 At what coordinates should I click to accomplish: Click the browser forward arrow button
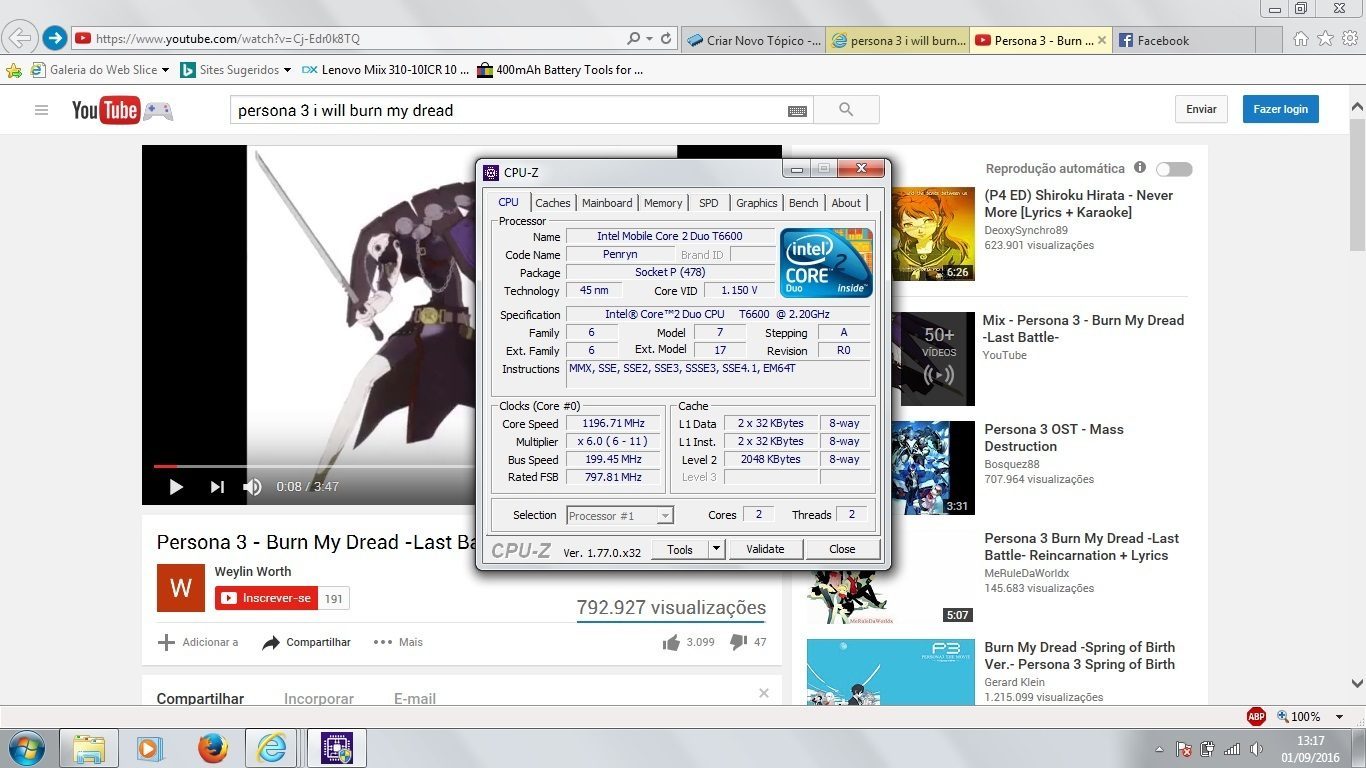pos(55,39)
